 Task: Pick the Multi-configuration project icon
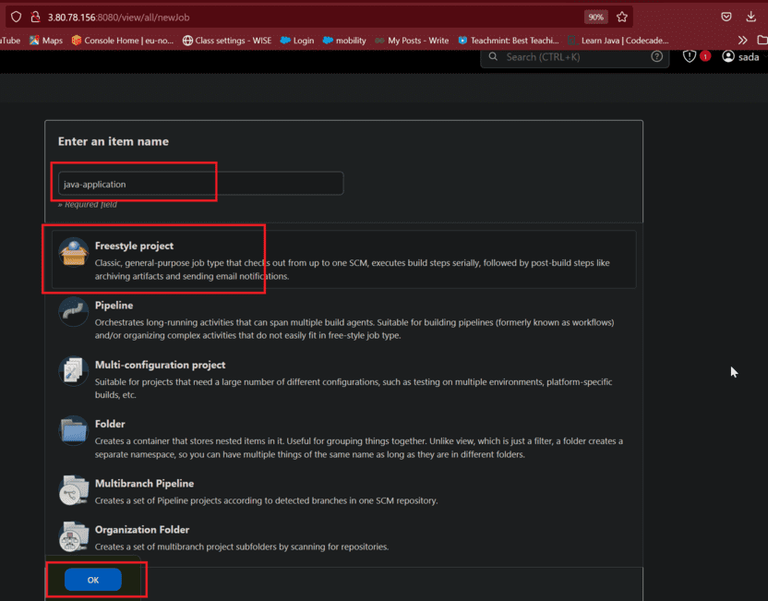click(73, 371)
